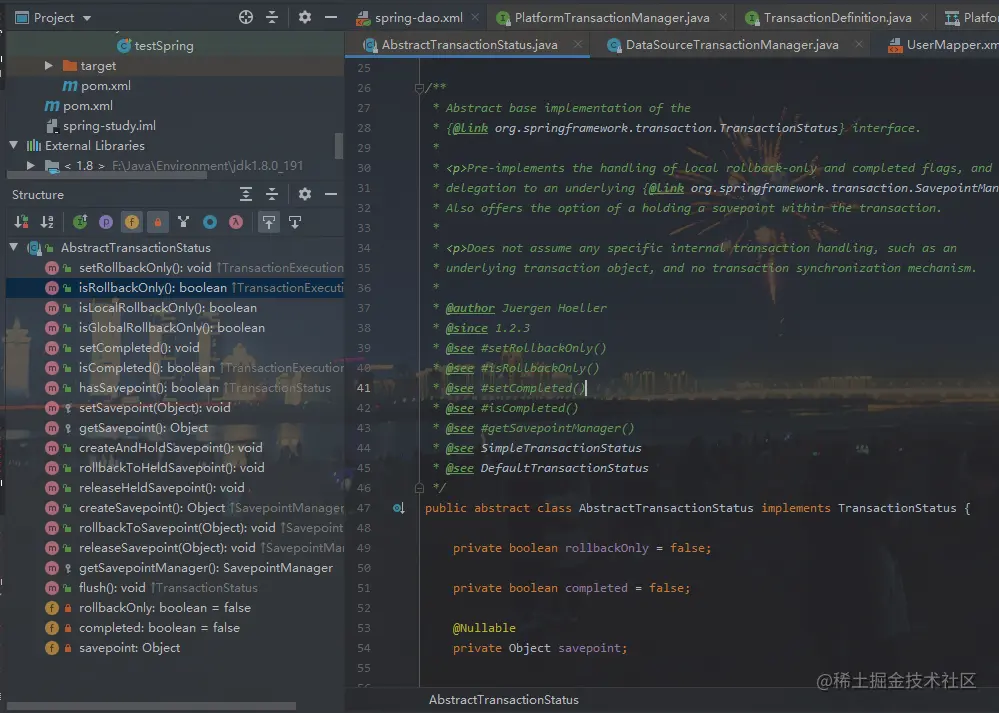Viewport: 999px width, 713px height.
Task: Hide the Structure tool window
Action: tap(331, 194)
